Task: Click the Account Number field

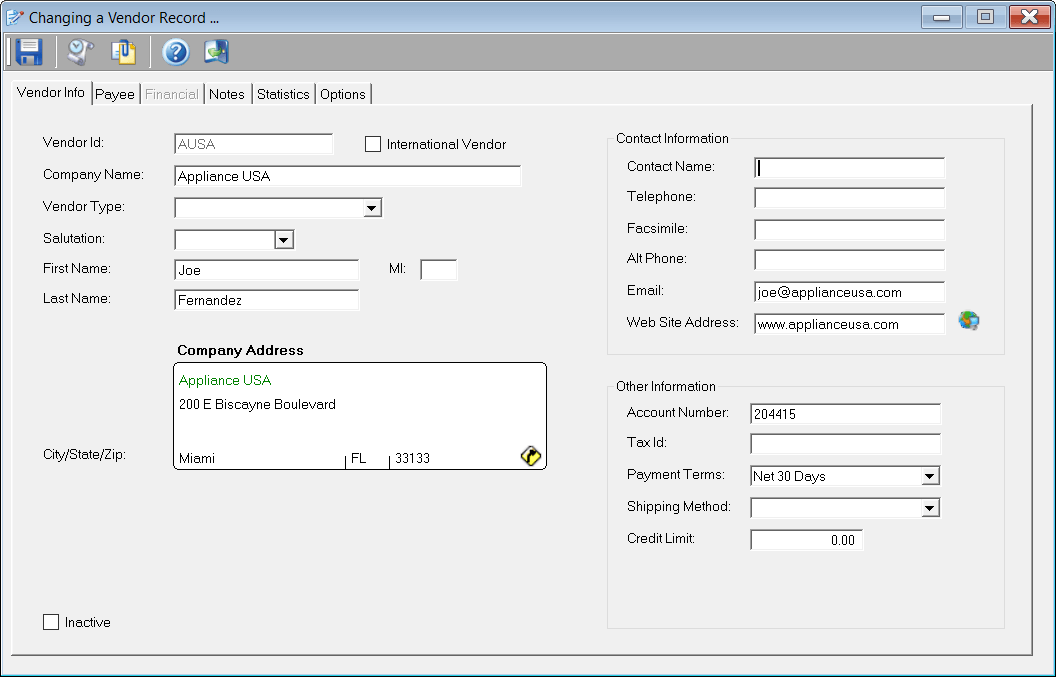Action: click(x=845, y=414)
